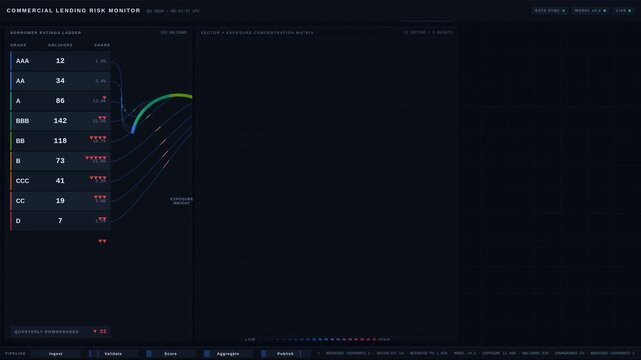Image resolution: width=641 pixels, height=360 pixels.
Task: Click the downgrade triangles in the D row
Action: click(x=102, y=219)
